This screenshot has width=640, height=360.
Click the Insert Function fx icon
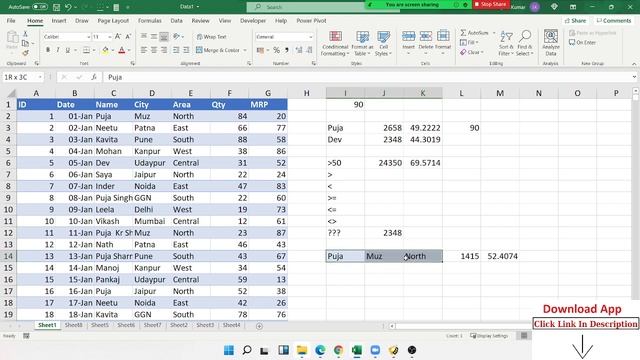pyautogui.click(x=94, y=77)
